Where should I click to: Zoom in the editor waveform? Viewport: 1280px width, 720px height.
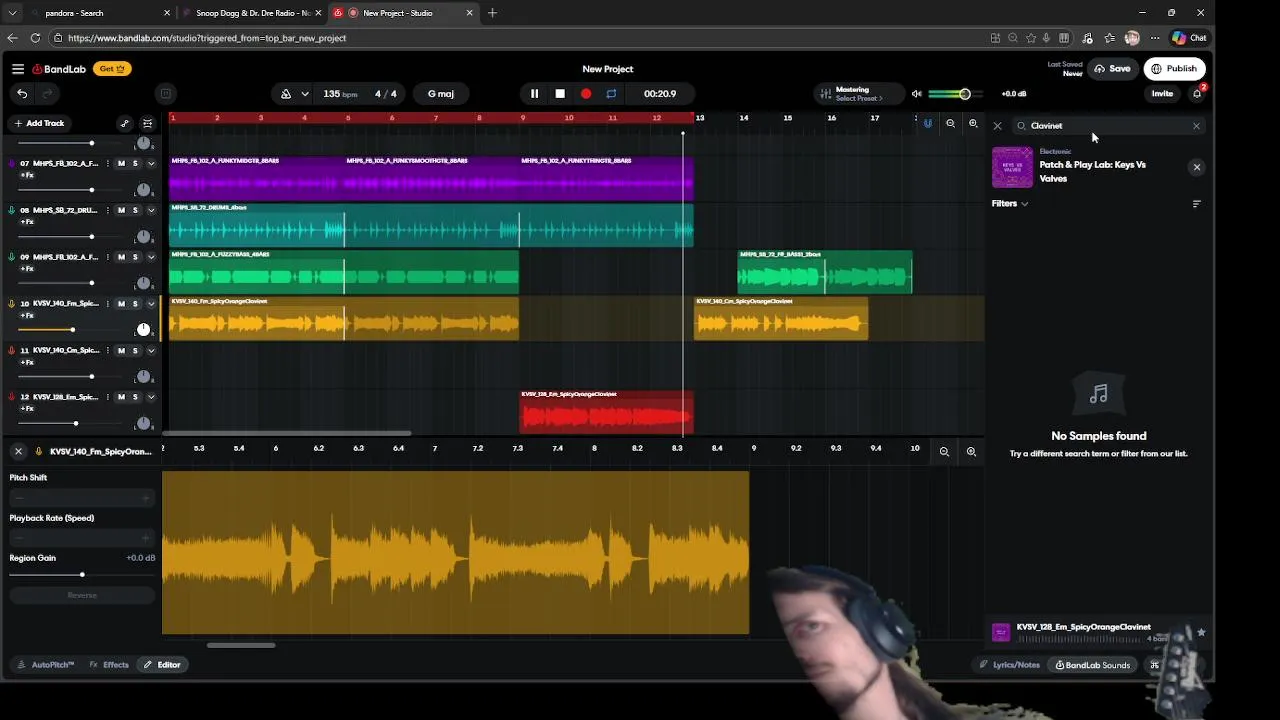click(971, 452)
